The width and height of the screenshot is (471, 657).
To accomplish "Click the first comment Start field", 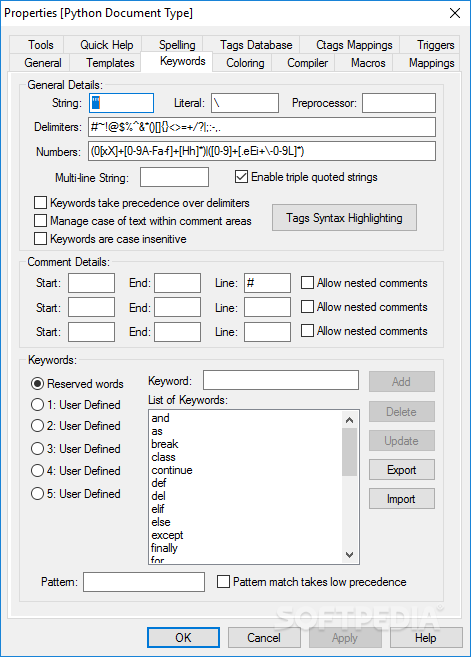I will coord(91,283).
